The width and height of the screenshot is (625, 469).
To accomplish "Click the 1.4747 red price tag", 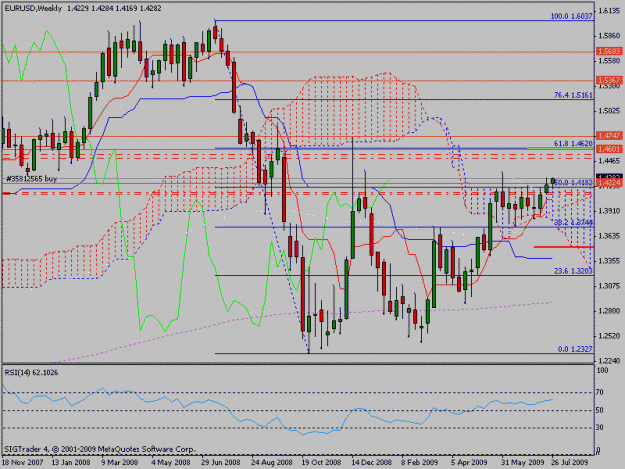I will [609, 135].
